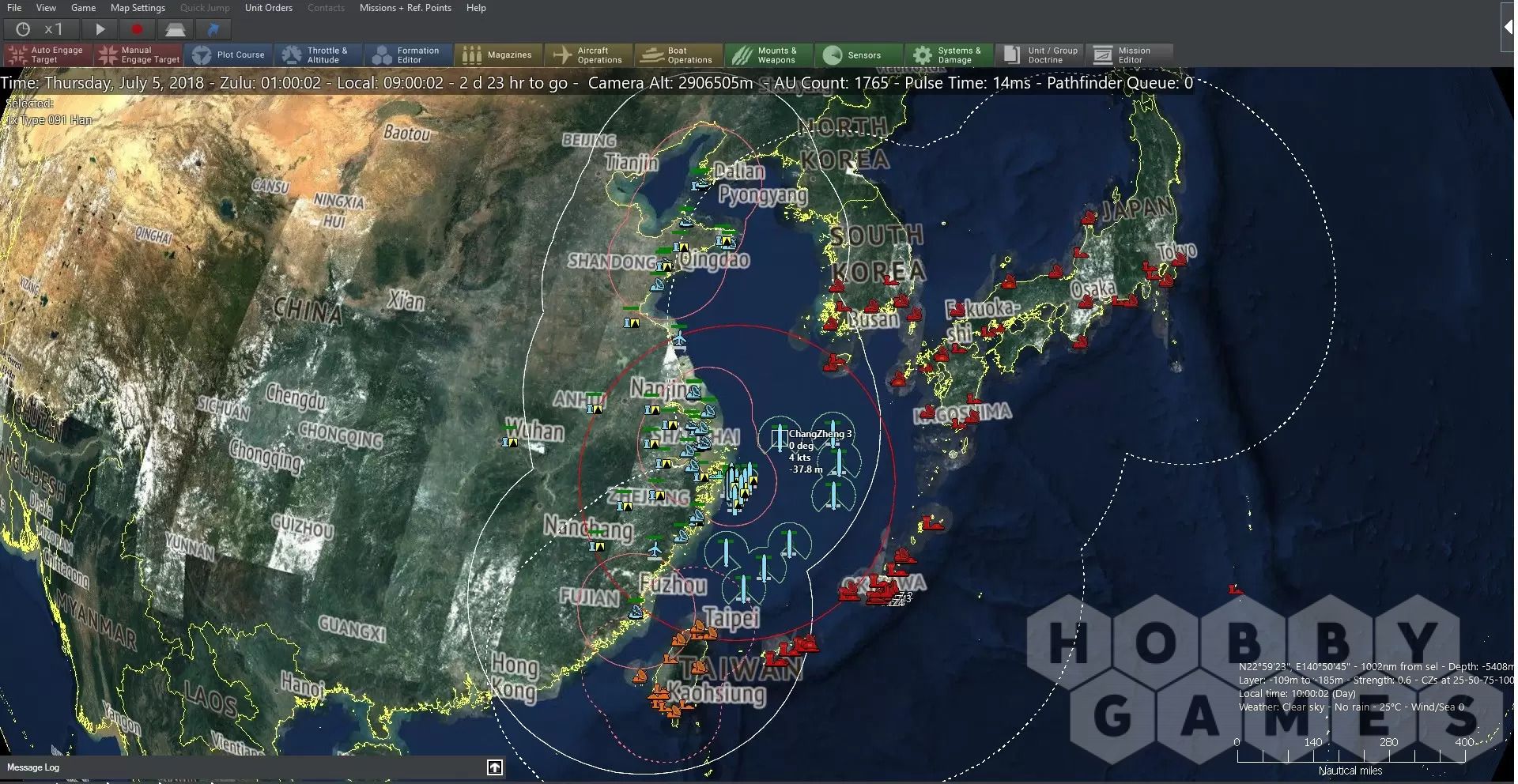
Task: Open Systems & Damage
Action: [x=950, y=55]
